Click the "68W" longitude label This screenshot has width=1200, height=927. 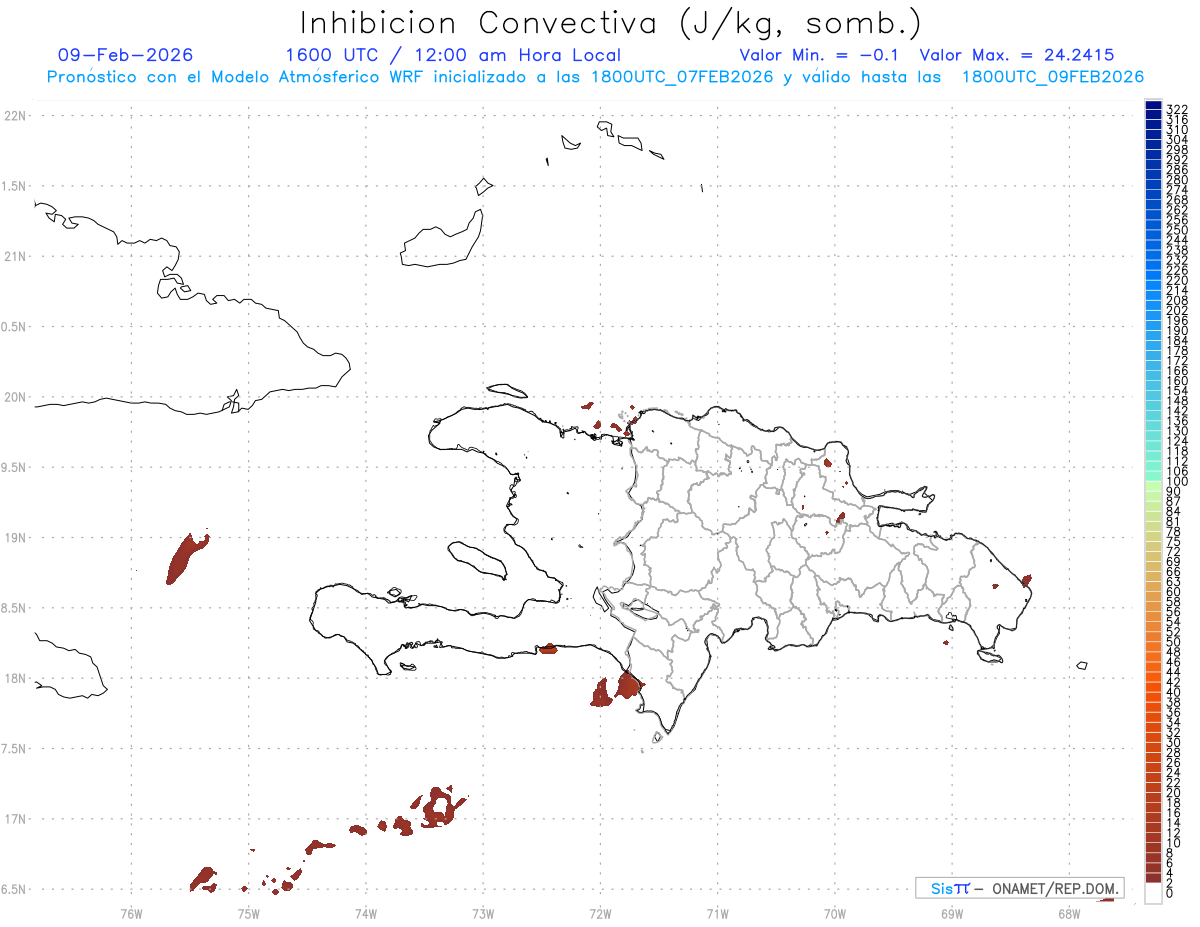(x=1069, y=913)
